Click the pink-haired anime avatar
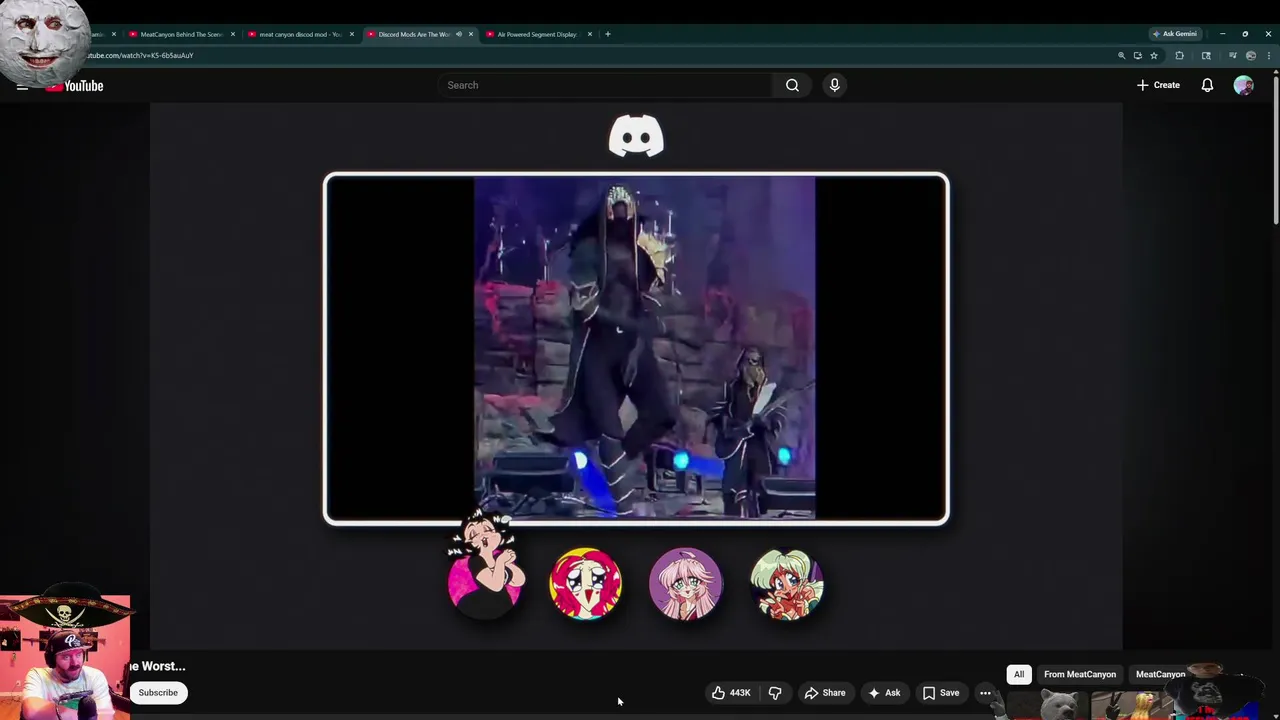This screenshot has height=720, width=1280. point(686,583)
